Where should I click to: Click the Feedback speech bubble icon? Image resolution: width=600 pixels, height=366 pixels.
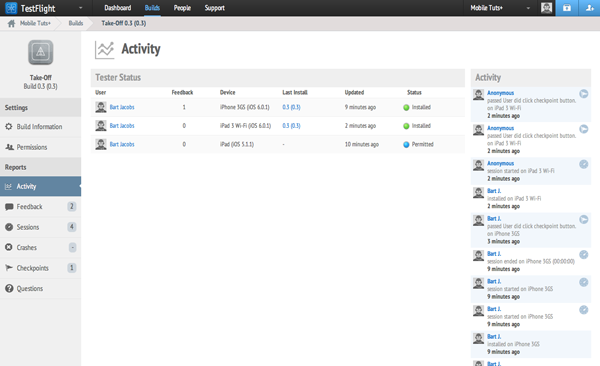click(9, 207)
